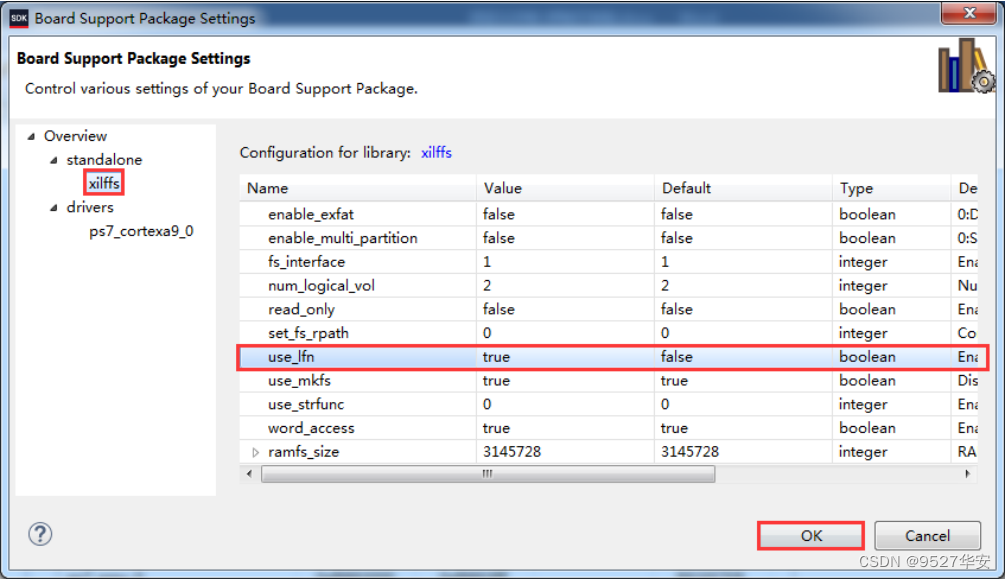
Task: Select ps7_cortexa9_0 driver entry
Action: [141, 231]
